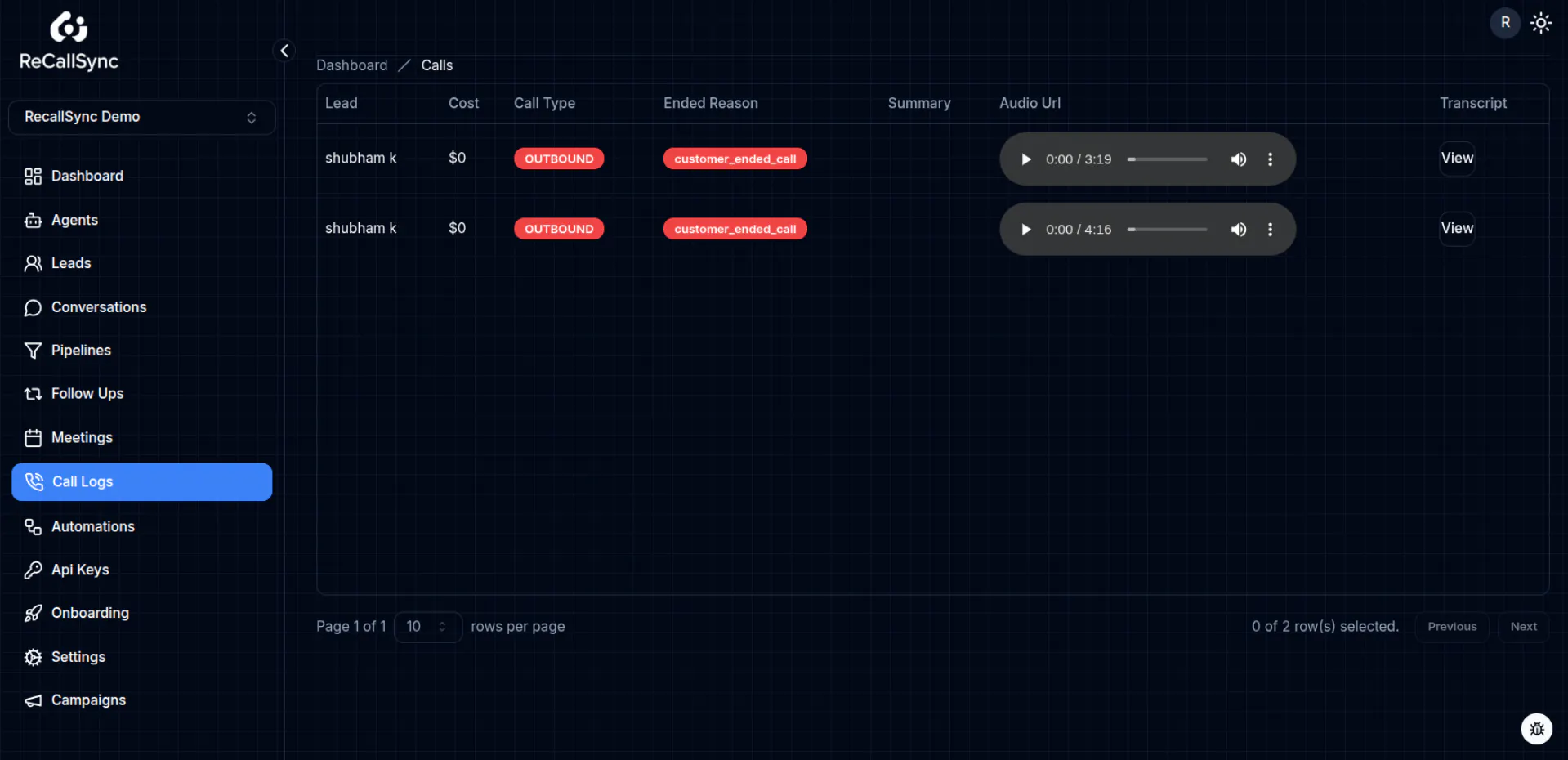Open more options on 4:16 audio player
This screenshot has width=1568, height=760.
pos(1270,230)
